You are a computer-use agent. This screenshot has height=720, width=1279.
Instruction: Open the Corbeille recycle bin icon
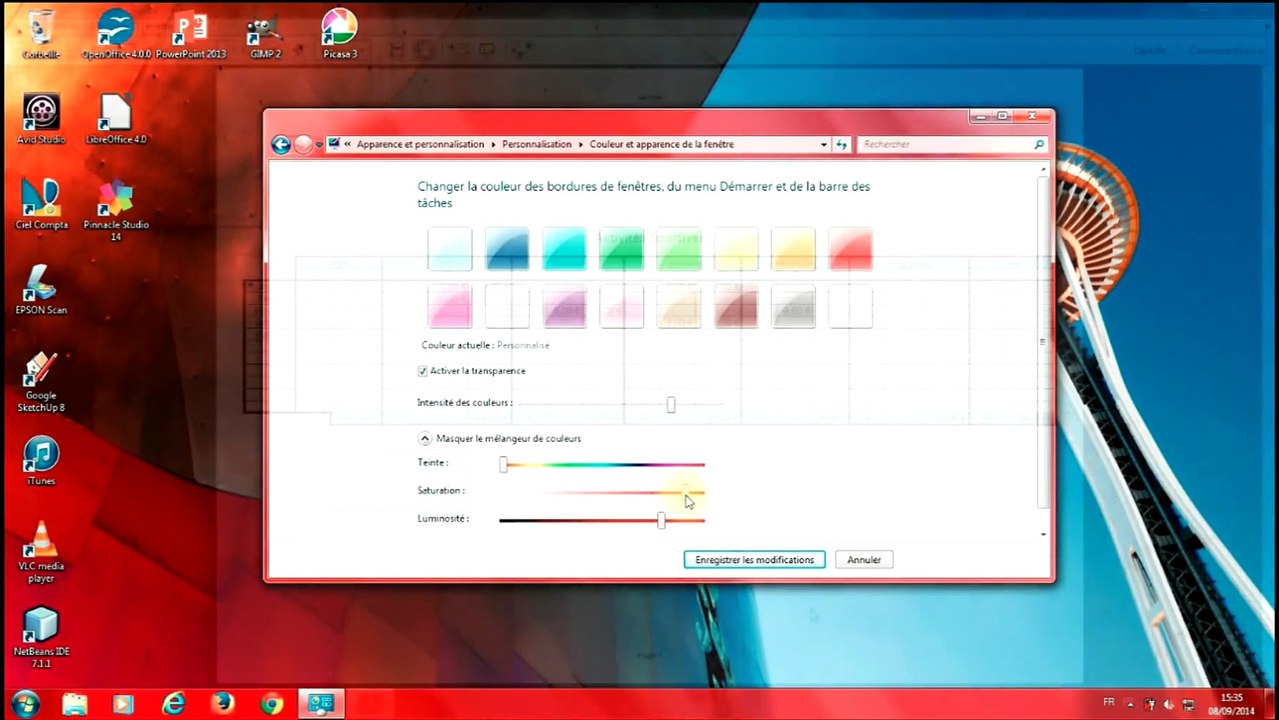point(41,35)
